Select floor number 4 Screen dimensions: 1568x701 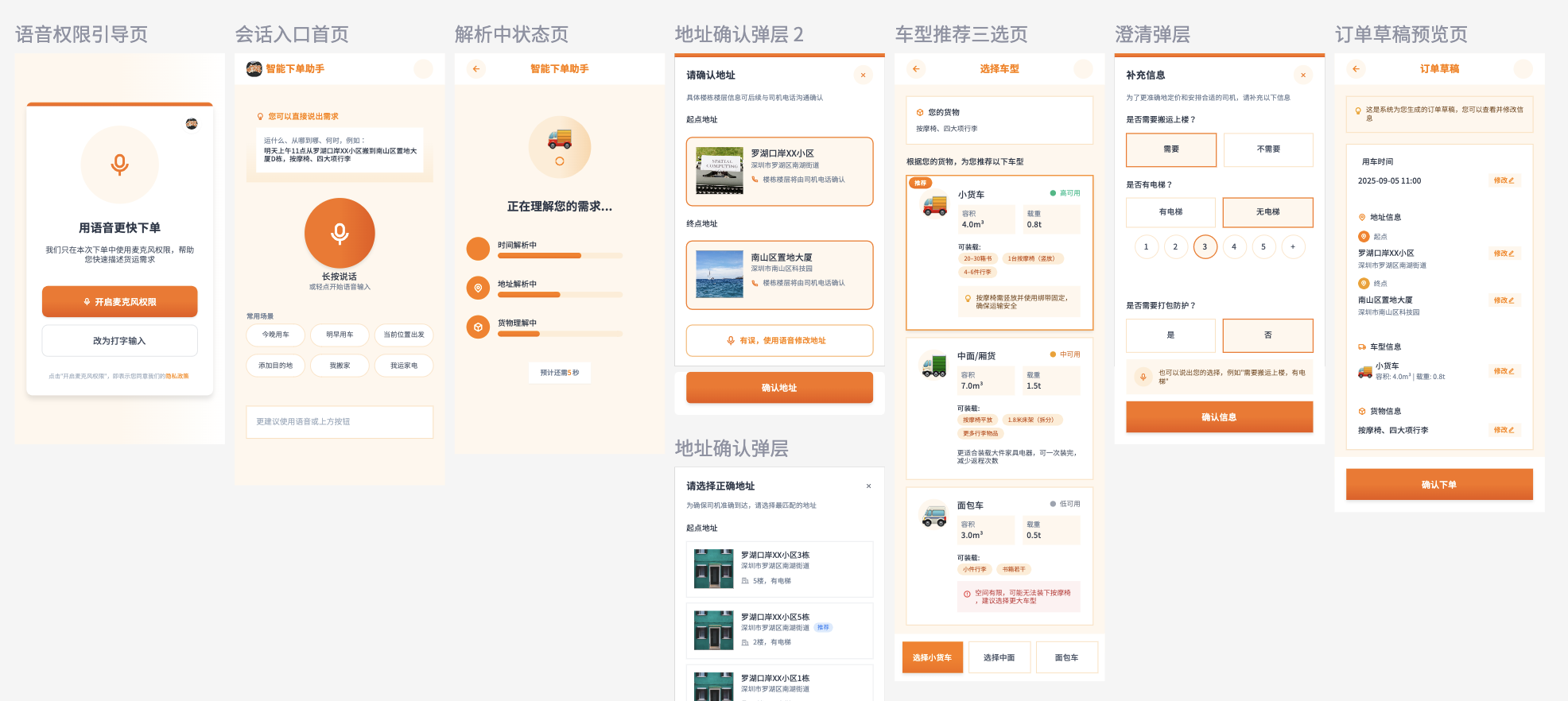pos(1234,247)
